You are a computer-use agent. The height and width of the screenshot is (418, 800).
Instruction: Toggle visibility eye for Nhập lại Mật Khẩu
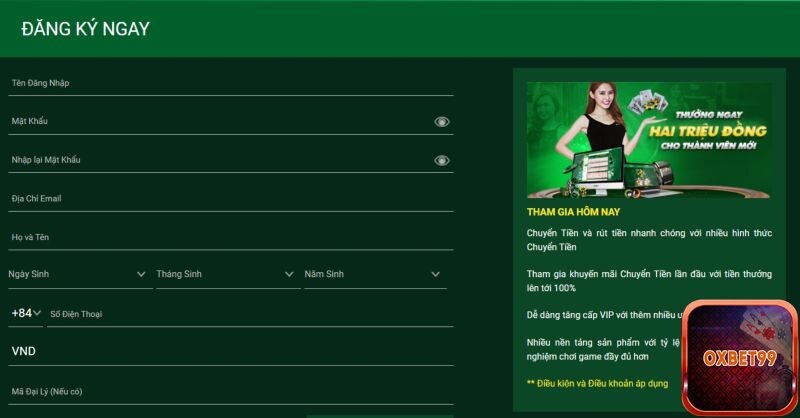tap(442, 160)
